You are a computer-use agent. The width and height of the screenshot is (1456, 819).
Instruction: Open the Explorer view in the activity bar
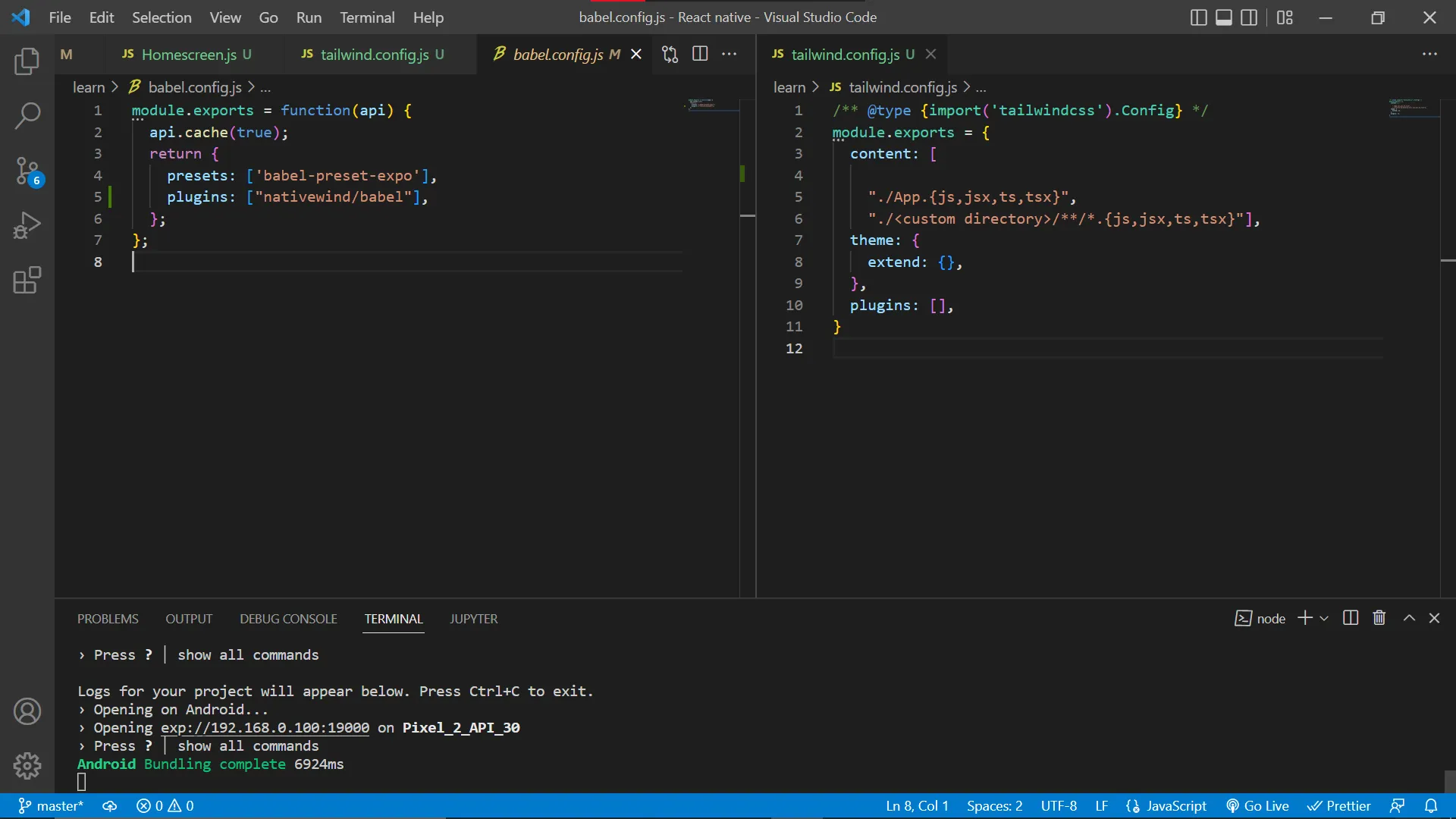[27, 61]
